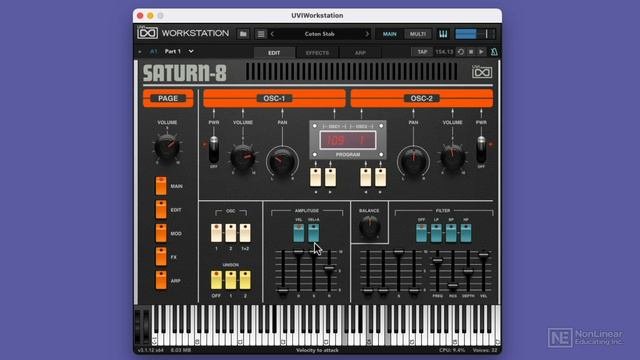The width and height of the screenshot is (640, 360).
Task: Adjust the master output level meter
Action: [475, 34]
